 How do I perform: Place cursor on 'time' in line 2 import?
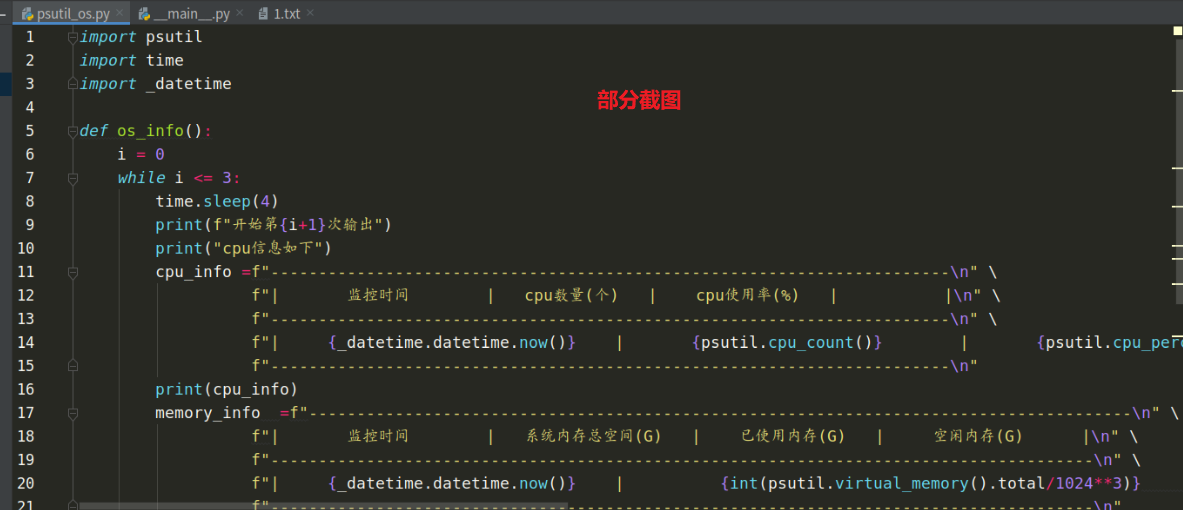pyautogui.click(x=164, y=60)
